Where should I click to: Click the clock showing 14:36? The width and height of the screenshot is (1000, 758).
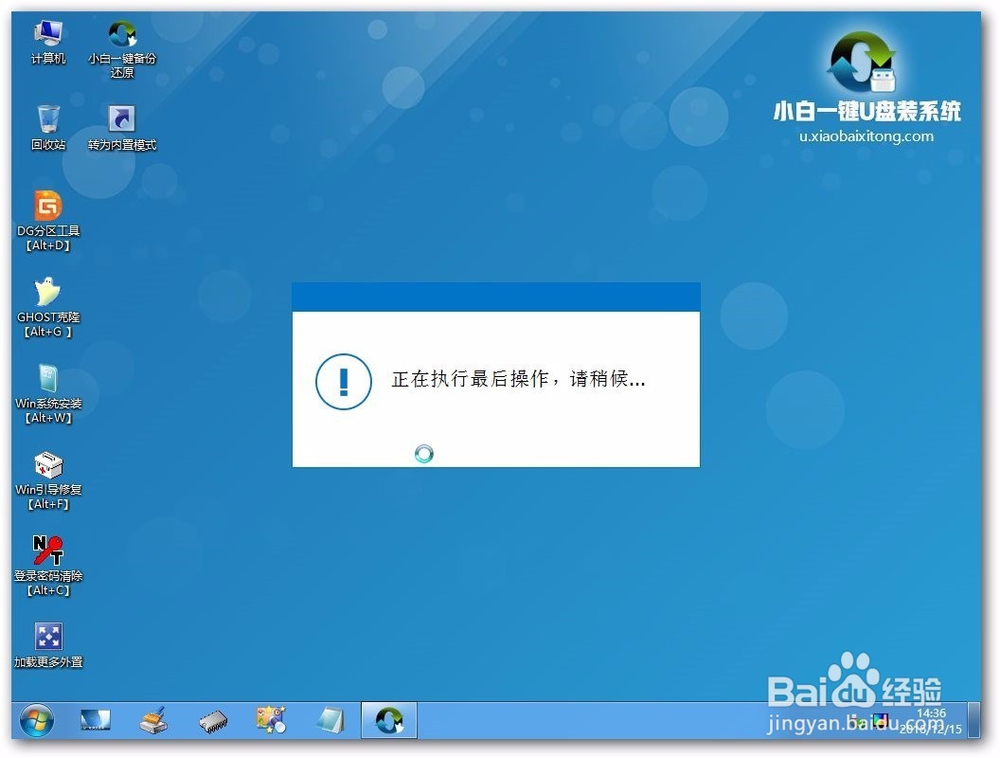[x=930, y=714]
